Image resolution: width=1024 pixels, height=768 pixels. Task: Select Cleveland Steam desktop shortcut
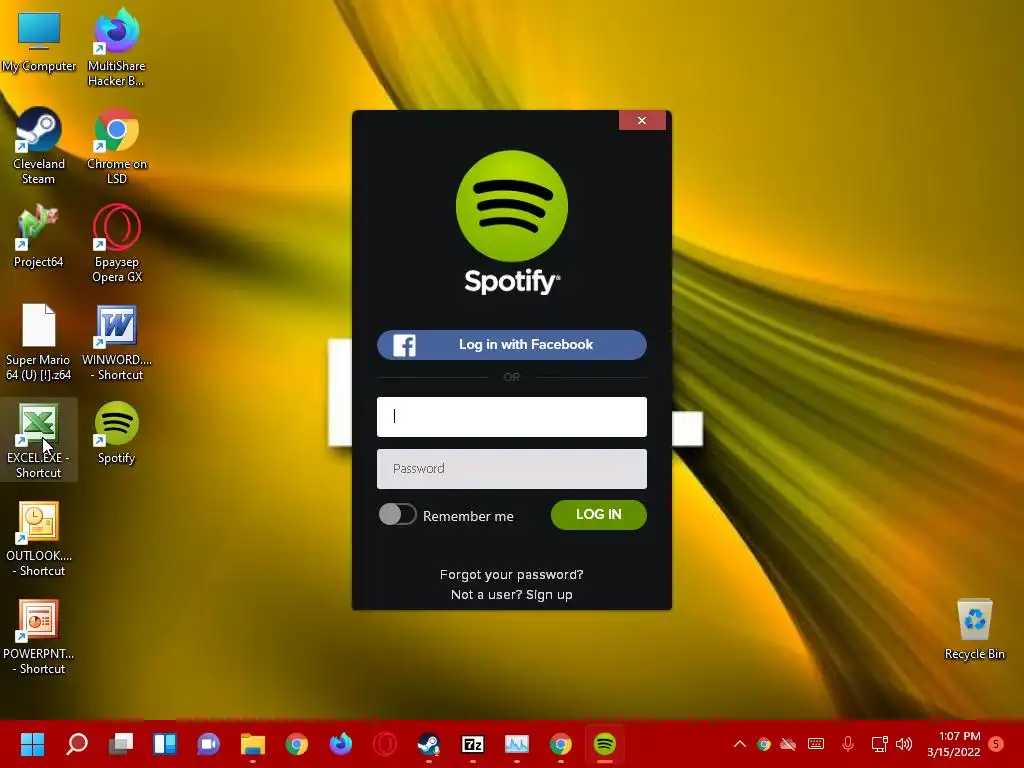39,146
